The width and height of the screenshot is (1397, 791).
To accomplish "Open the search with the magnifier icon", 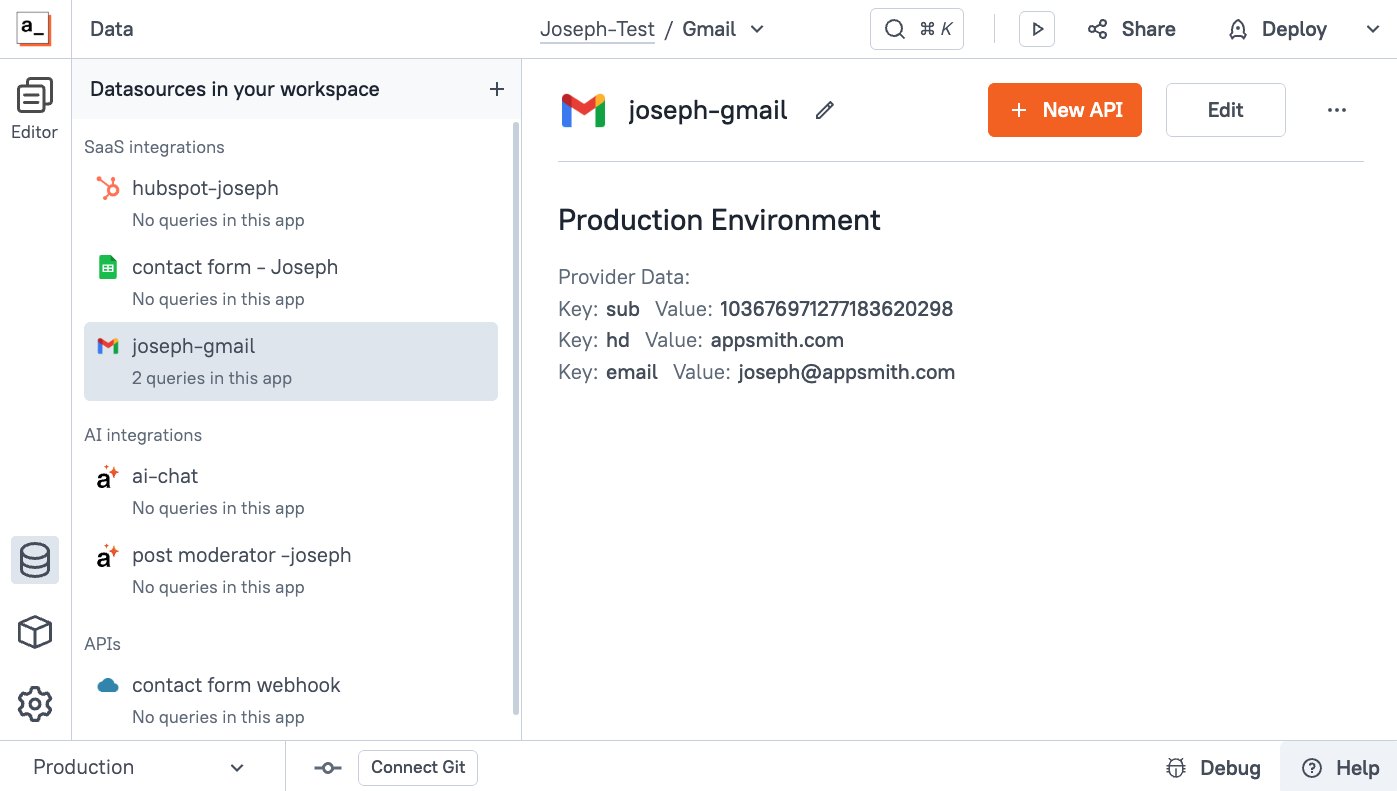I will (x=894, y=29).
